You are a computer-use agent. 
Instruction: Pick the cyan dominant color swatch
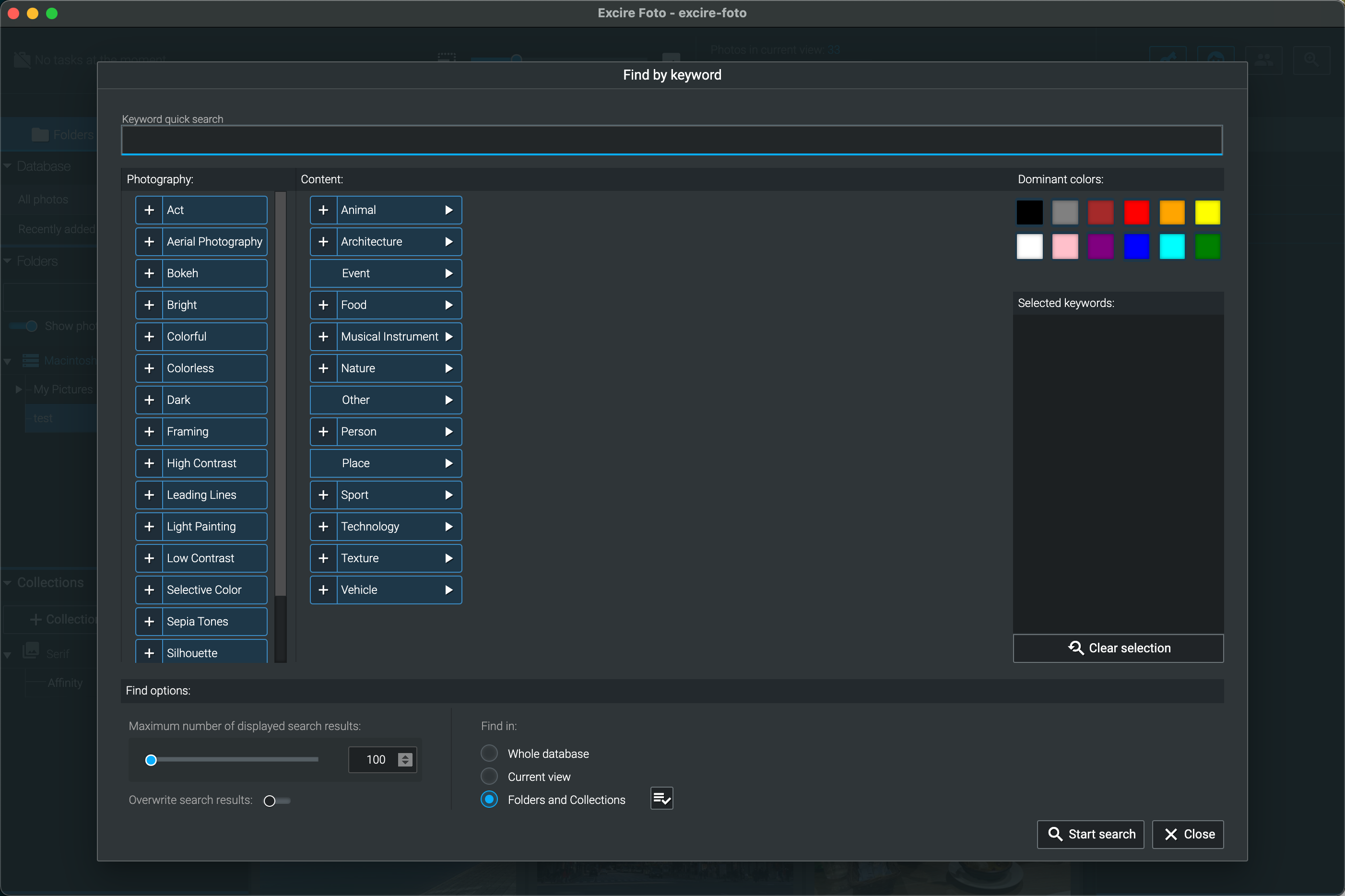[x=1171, y=246]
